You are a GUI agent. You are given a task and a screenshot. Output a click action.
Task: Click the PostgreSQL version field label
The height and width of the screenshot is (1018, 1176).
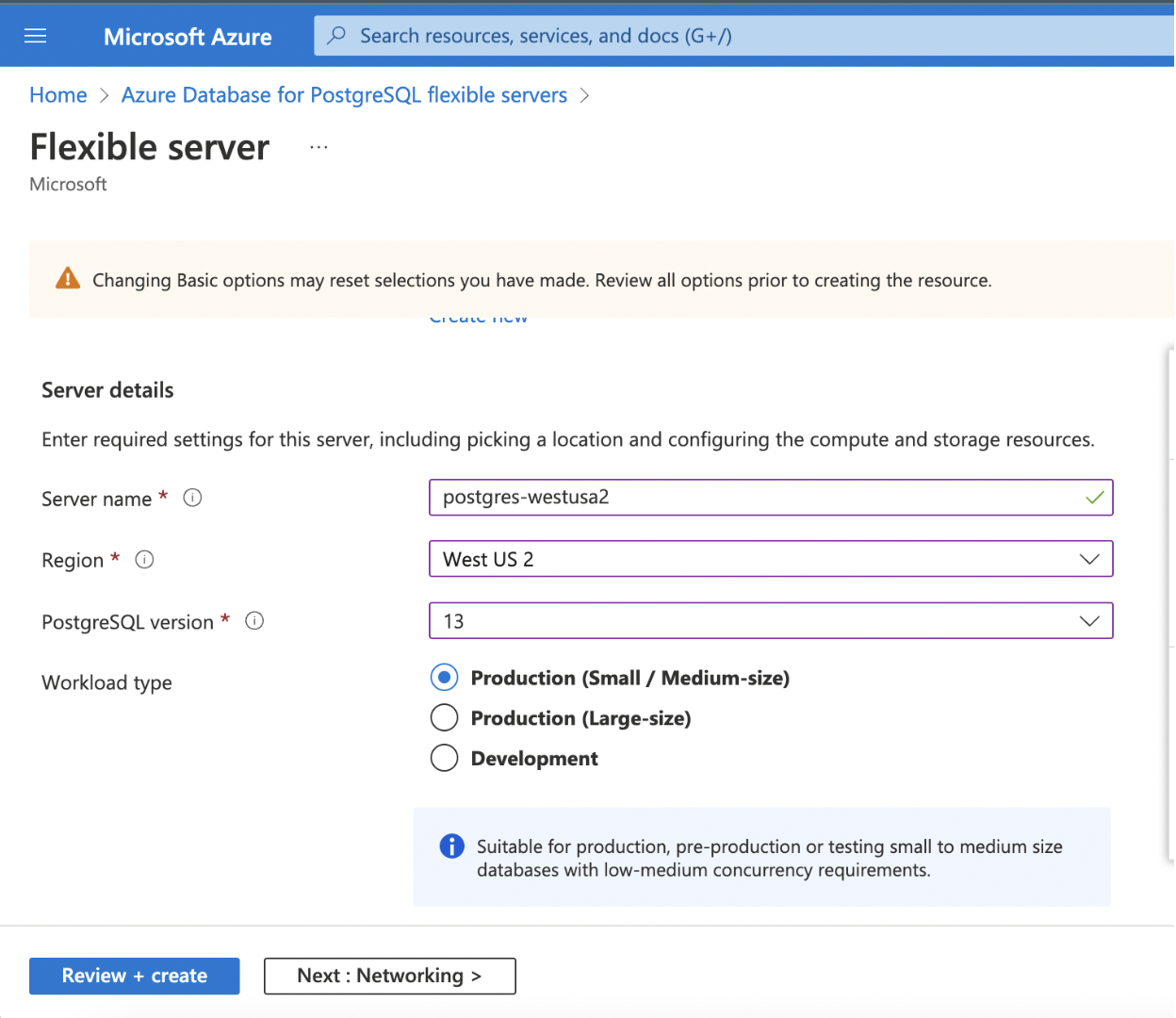point(127,622)
